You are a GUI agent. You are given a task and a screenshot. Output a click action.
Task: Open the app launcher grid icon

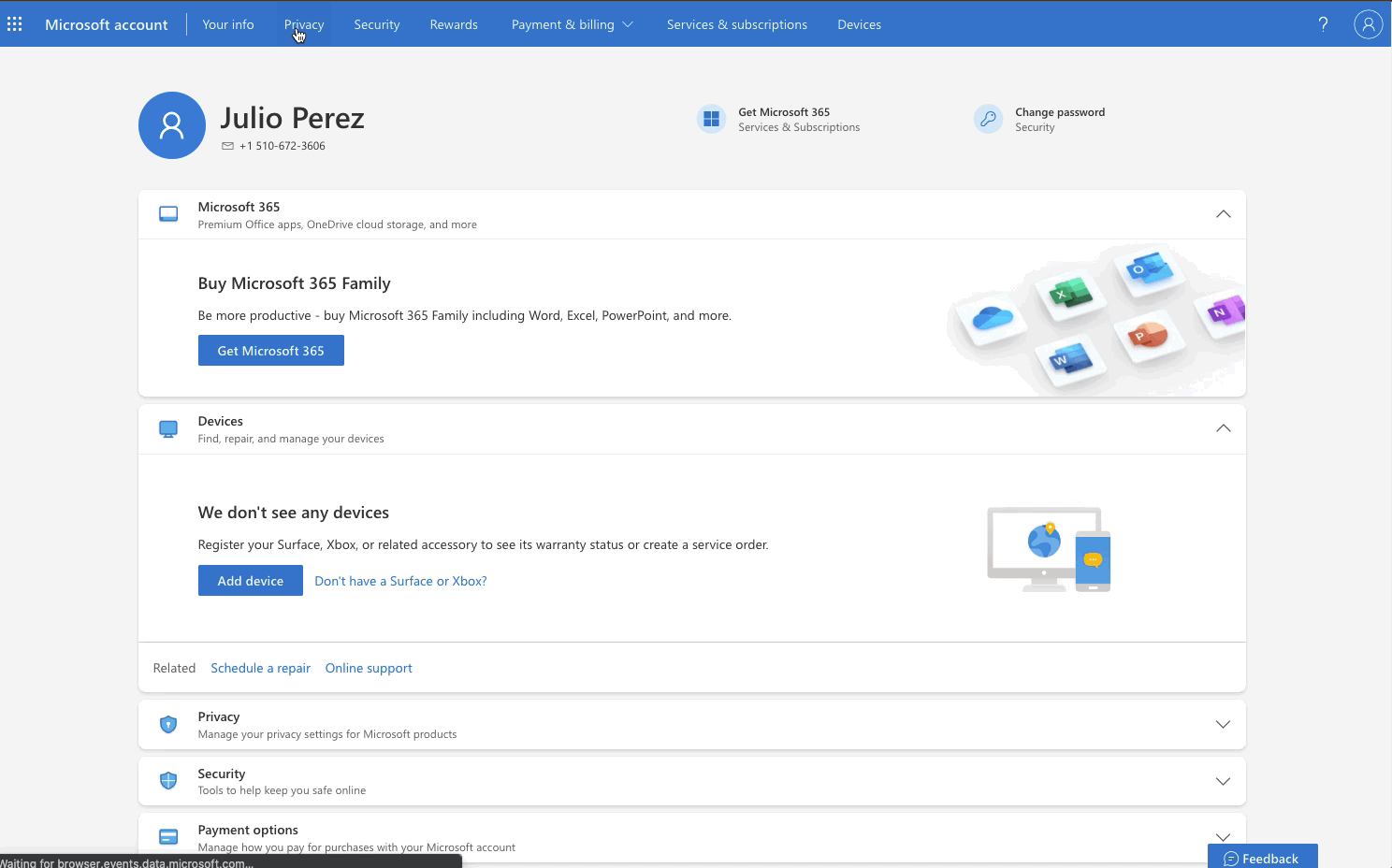(x=14, y=23)
